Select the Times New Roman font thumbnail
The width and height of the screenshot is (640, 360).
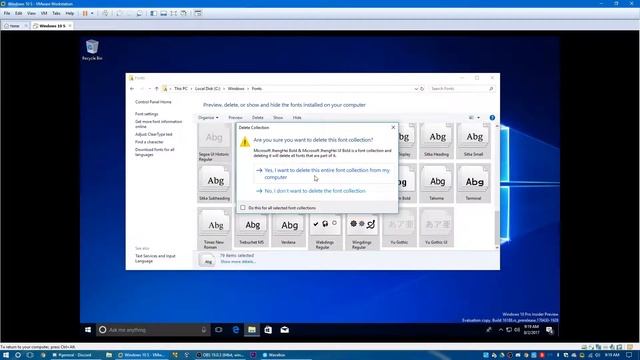click(x=214, y=229)
